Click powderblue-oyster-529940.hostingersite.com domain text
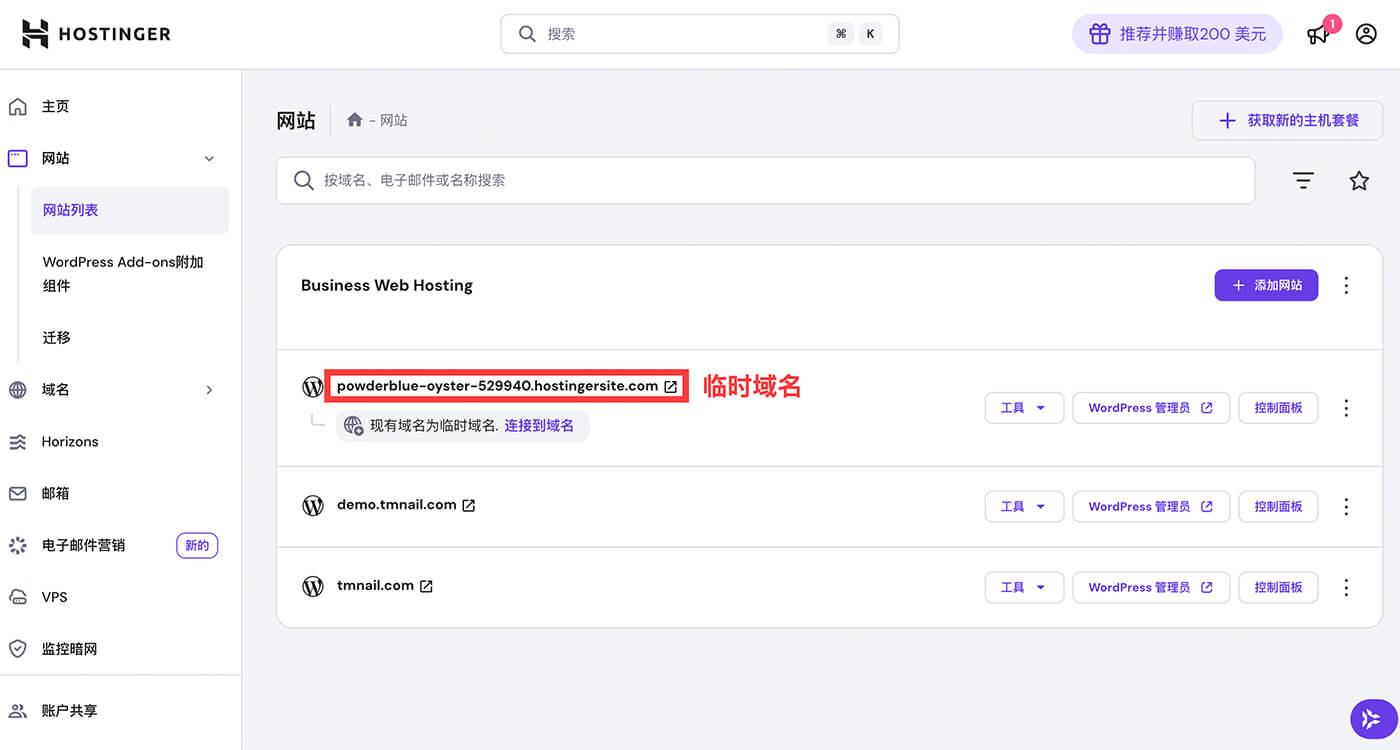1400x750 pixels. (x=498, y=386)
